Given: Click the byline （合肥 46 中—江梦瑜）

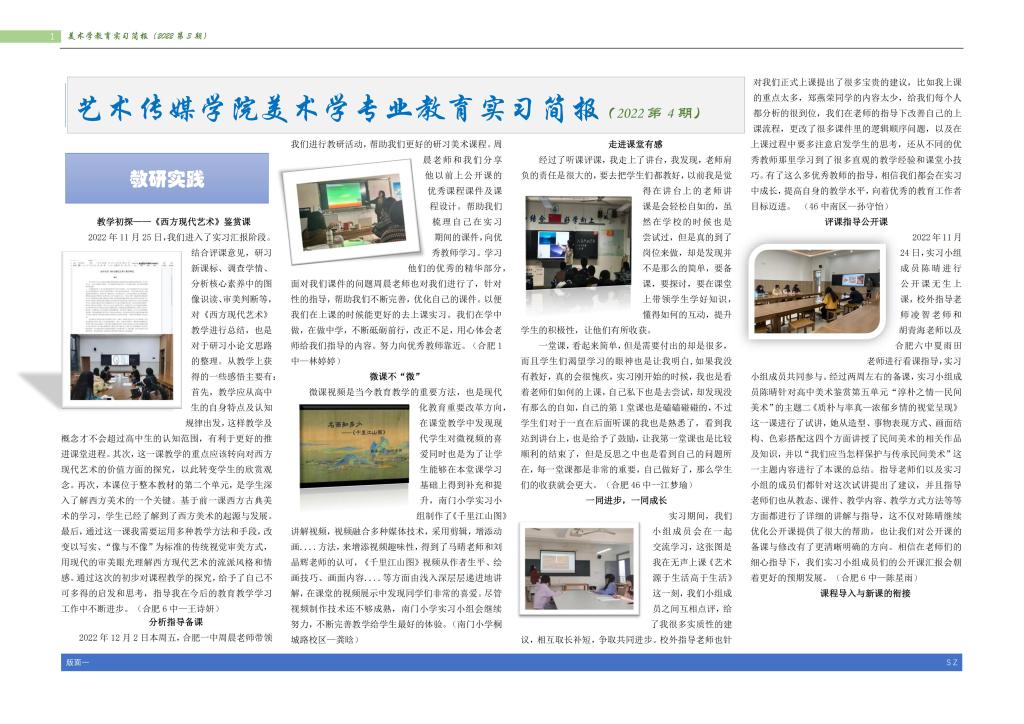Looking at the screenshot, I should (648, 484).
